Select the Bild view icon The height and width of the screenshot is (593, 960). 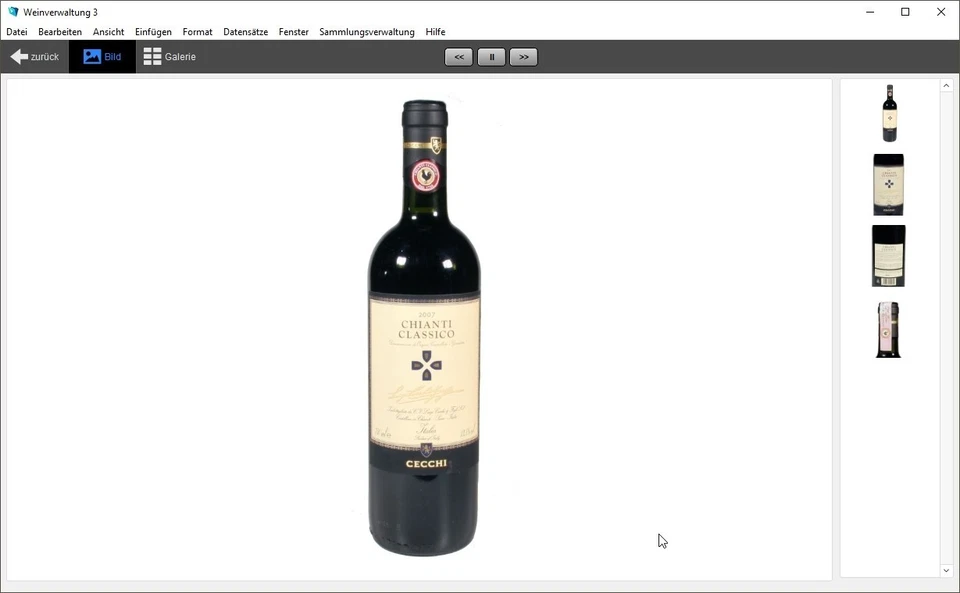[90, 56]
